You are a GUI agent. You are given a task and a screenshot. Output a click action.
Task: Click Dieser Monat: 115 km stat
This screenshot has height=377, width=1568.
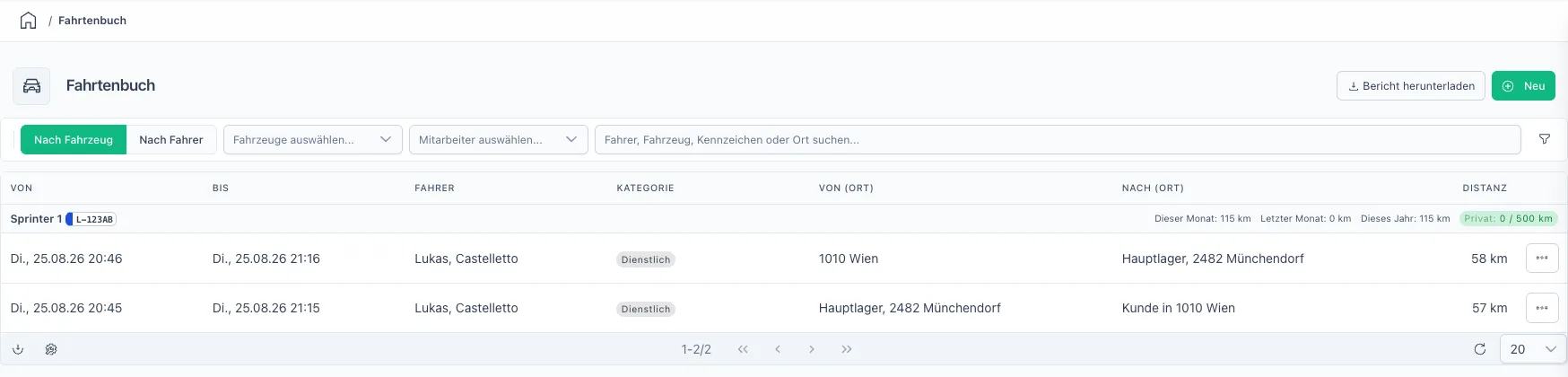1202,219
